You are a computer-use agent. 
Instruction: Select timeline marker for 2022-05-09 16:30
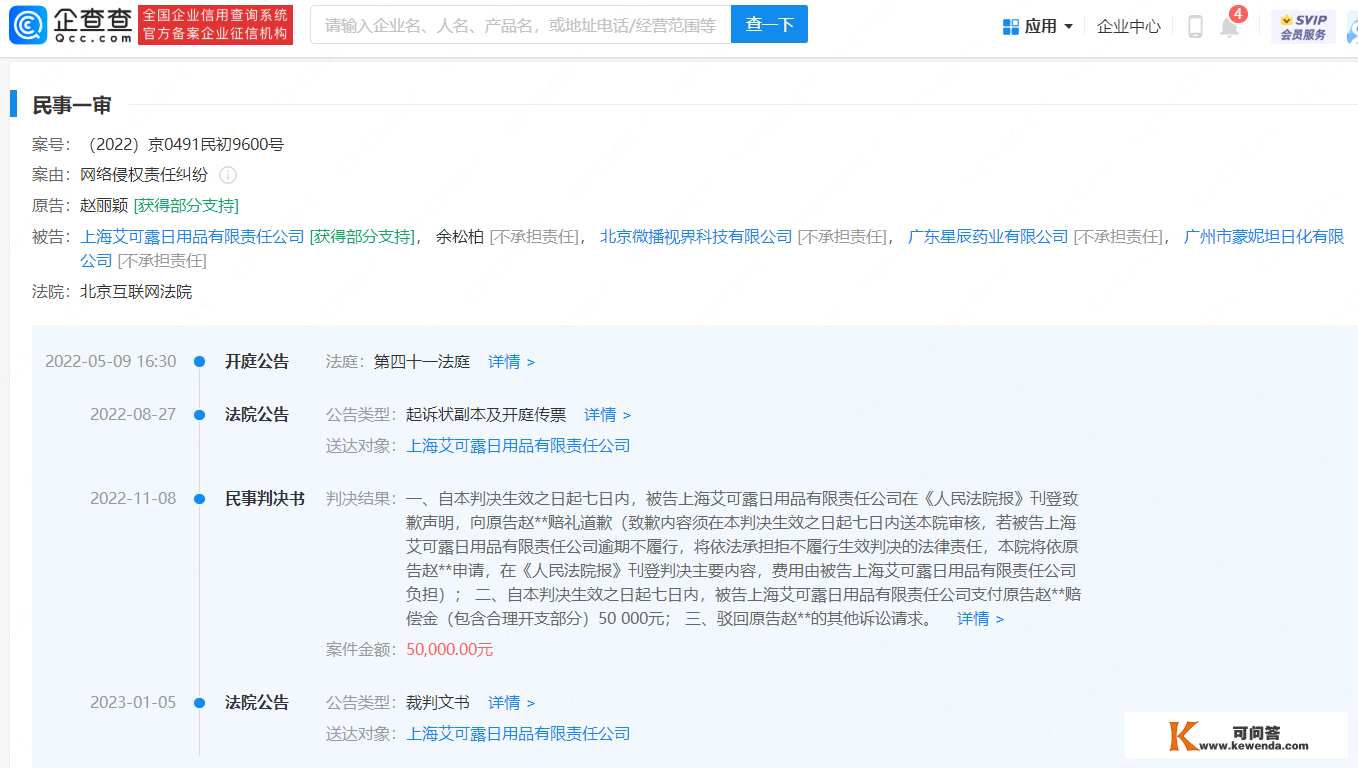[200, 362]
